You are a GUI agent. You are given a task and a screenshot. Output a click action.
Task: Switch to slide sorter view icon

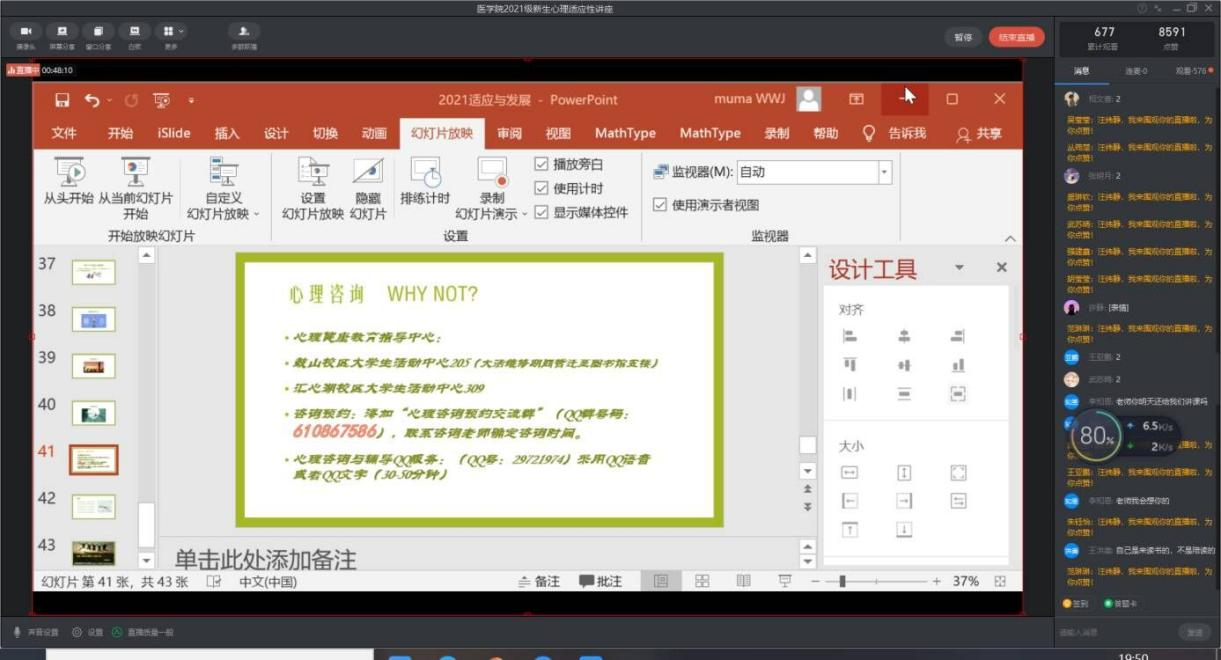tap(702, 581)
